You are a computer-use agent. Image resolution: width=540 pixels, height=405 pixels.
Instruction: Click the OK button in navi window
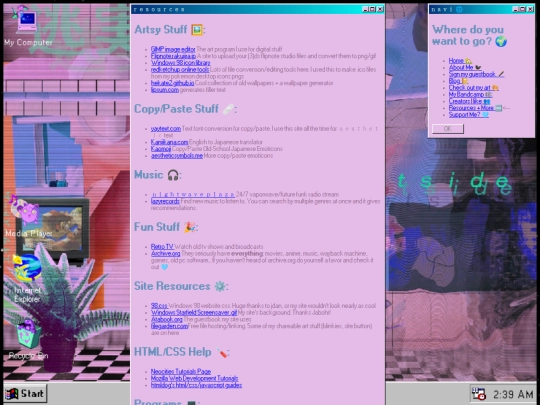point(448,129)
